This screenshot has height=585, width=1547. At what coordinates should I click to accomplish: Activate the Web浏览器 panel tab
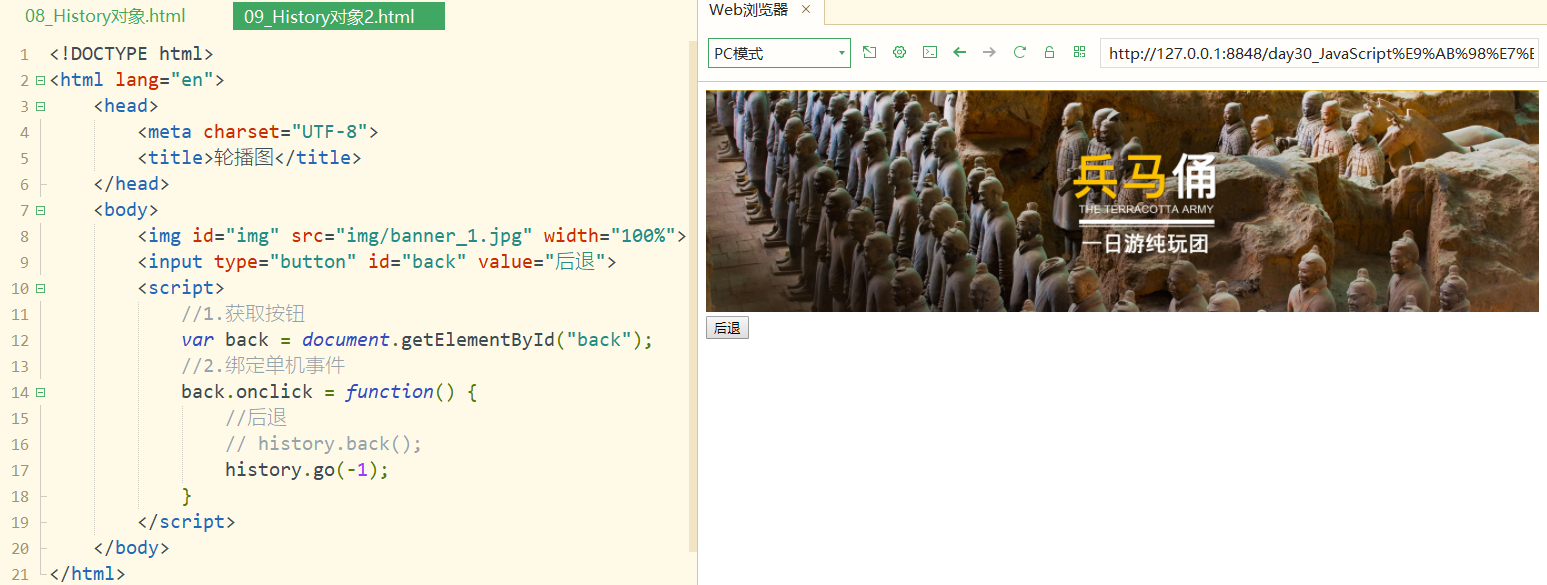pyautogui.click(x=748, y=10)
